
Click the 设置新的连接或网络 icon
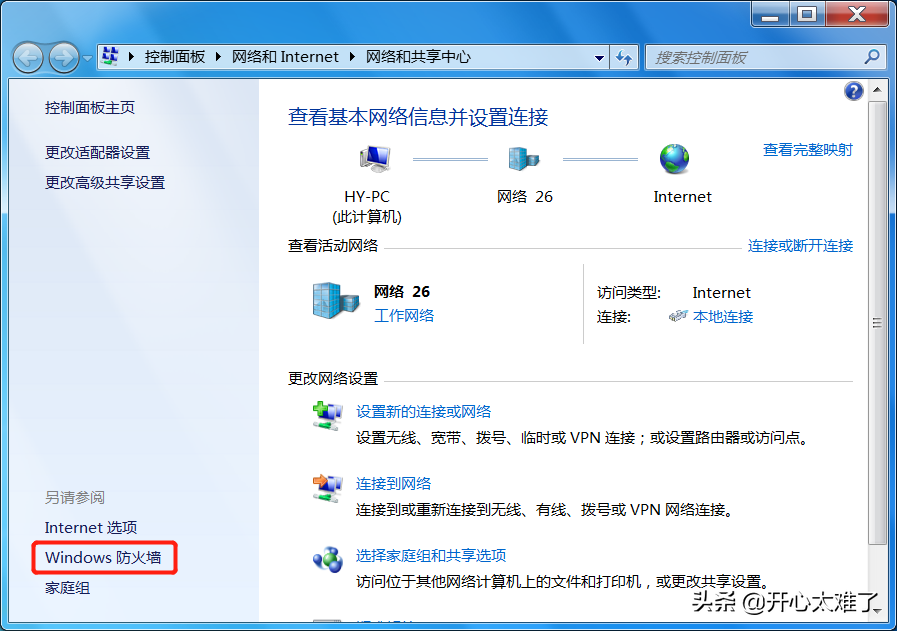point(326,415)
